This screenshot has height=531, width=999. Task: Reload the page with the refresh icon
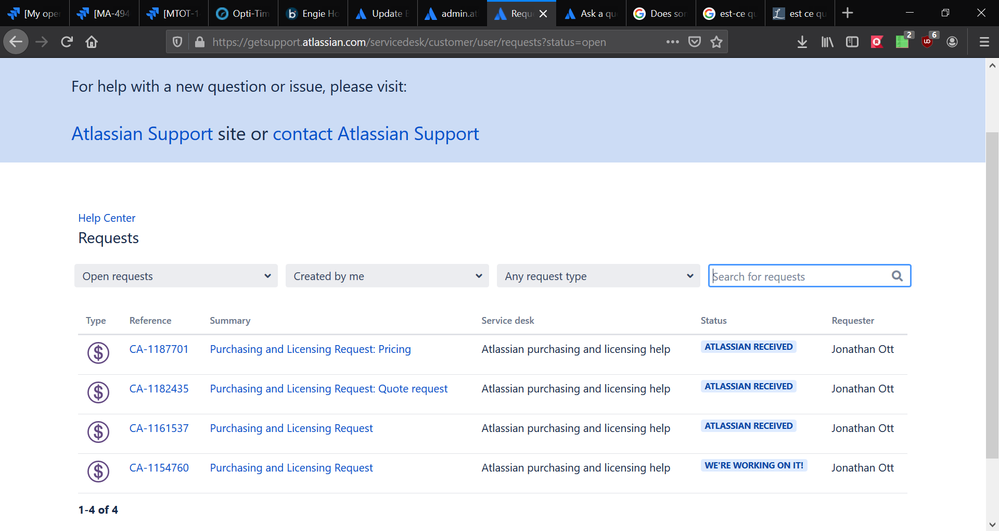coord(66,42)
